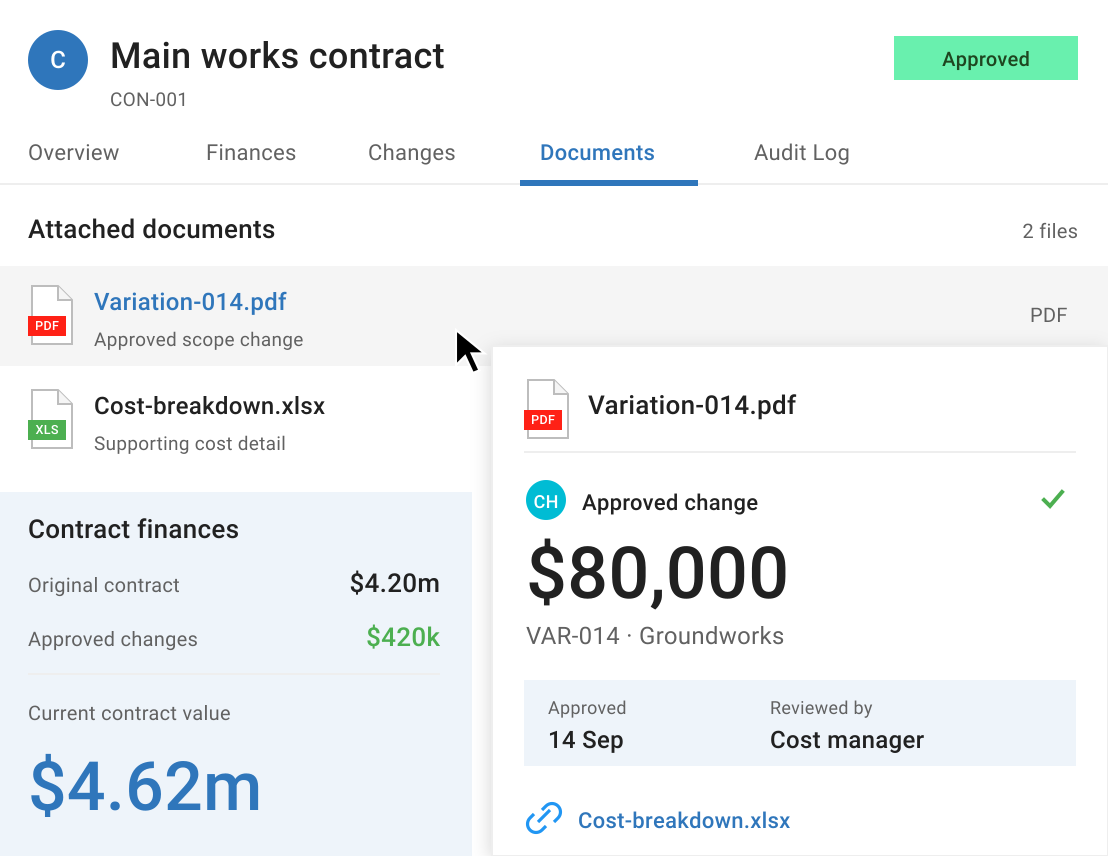Screen dimensions: 1108x856
Task: Click the 'Reviewed by' label
Action: point(821,708)
